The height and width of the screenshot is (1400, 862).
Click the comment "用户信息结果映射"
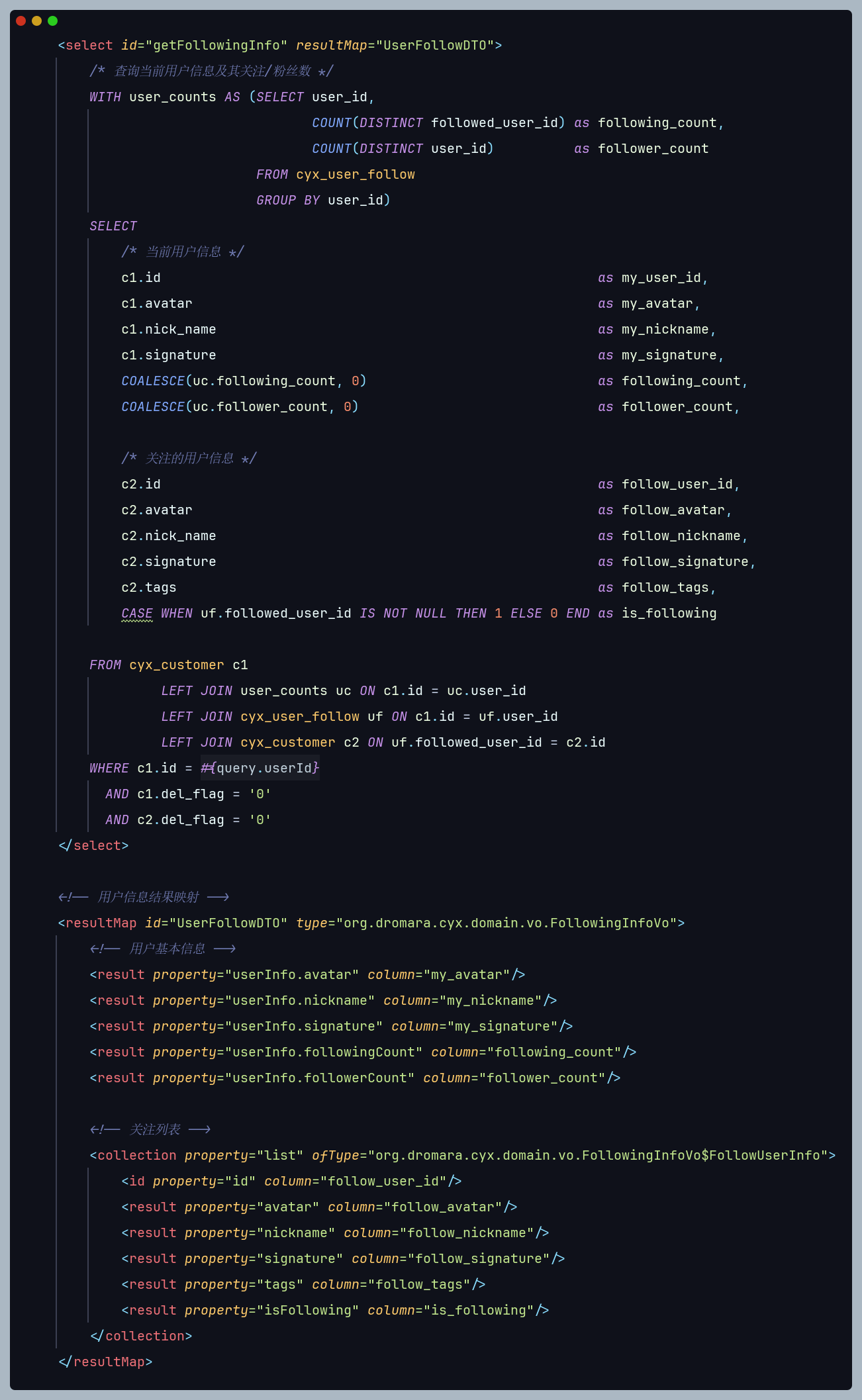[148, 897]
